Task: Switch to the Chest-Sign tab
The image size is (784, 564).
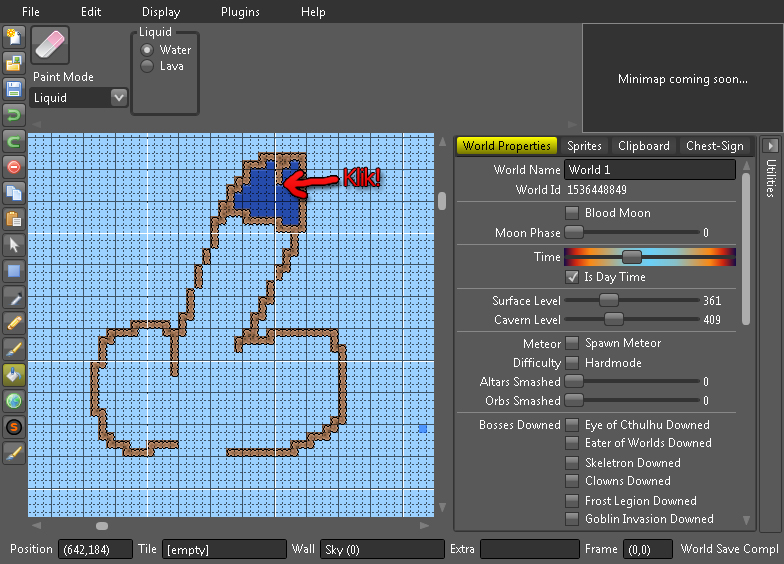Action: pos(714,146)
